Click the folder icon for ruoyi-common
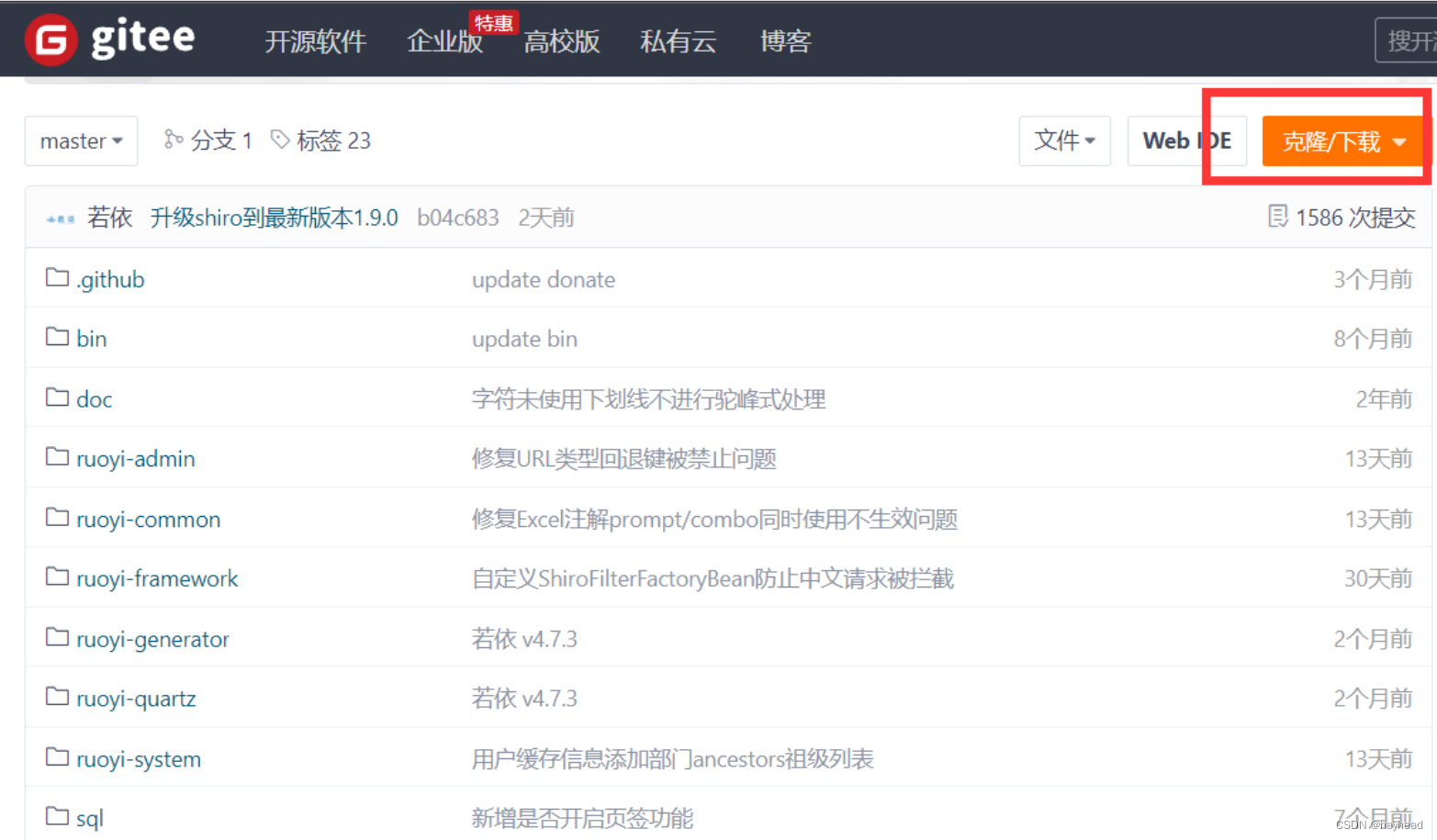Image resolution: width=1437 pixels, height=840 pixels. tap(57, 518)
